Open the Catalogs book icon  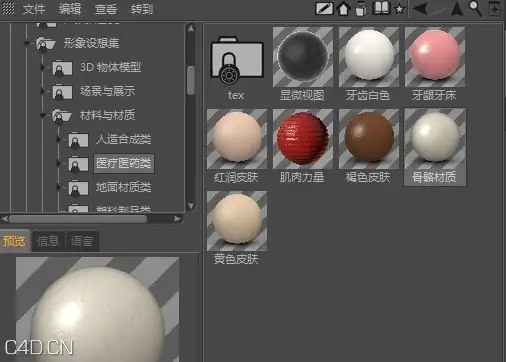tap(381, 8)
